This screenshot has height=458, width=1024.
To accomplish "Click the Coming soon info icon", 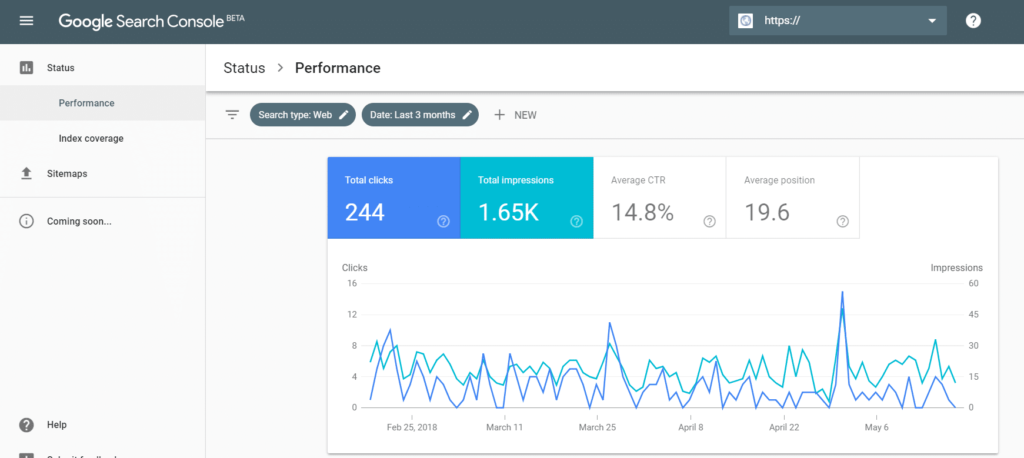I will click(x=26, y=221).
